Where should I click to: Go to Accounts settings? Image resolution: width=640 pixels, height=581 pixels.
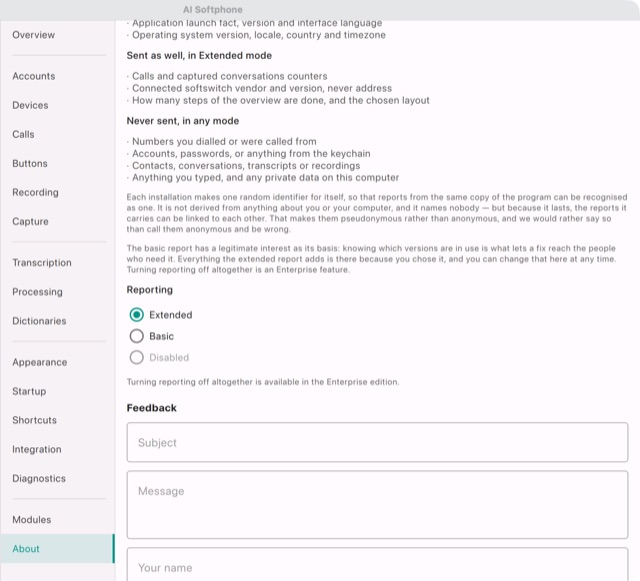tap(33, 76)
